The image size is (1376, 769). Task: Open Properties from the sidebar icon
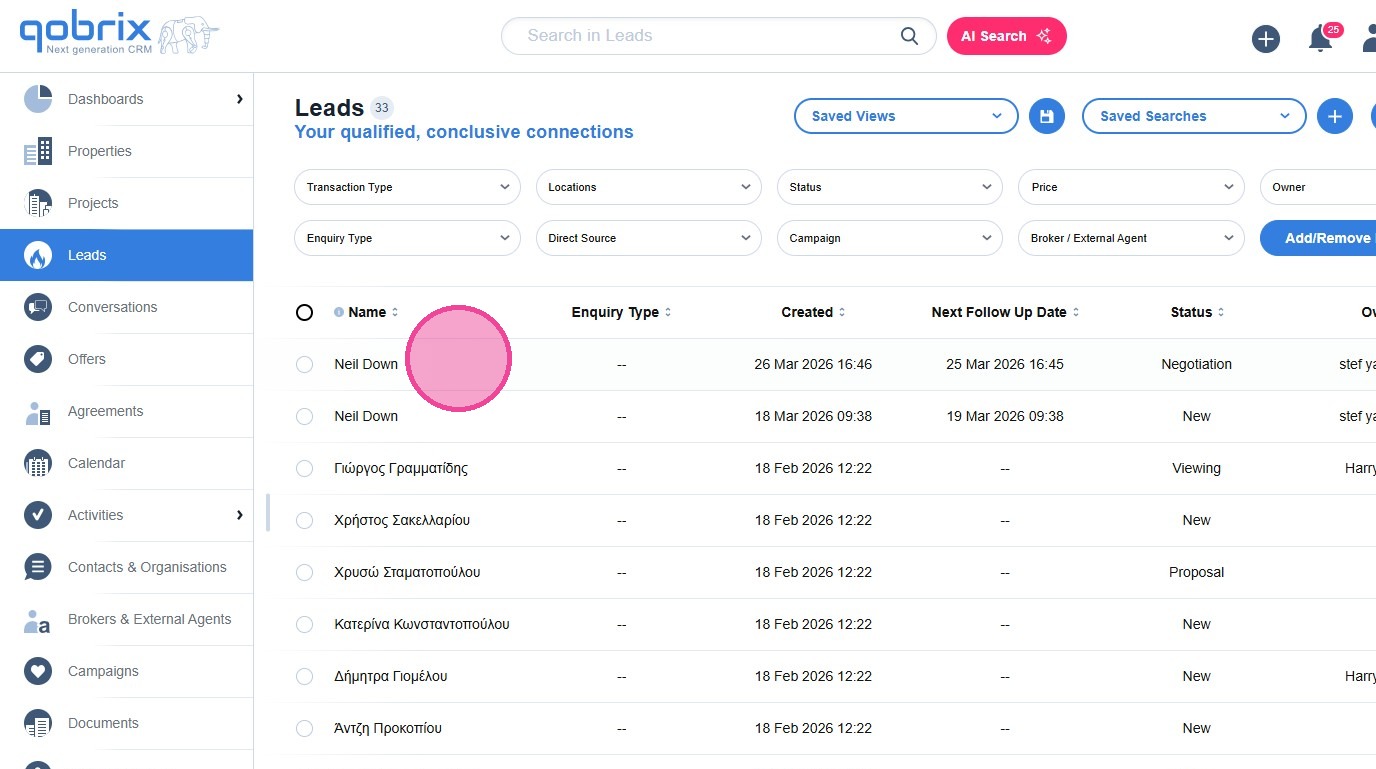(x=38, y=152)
